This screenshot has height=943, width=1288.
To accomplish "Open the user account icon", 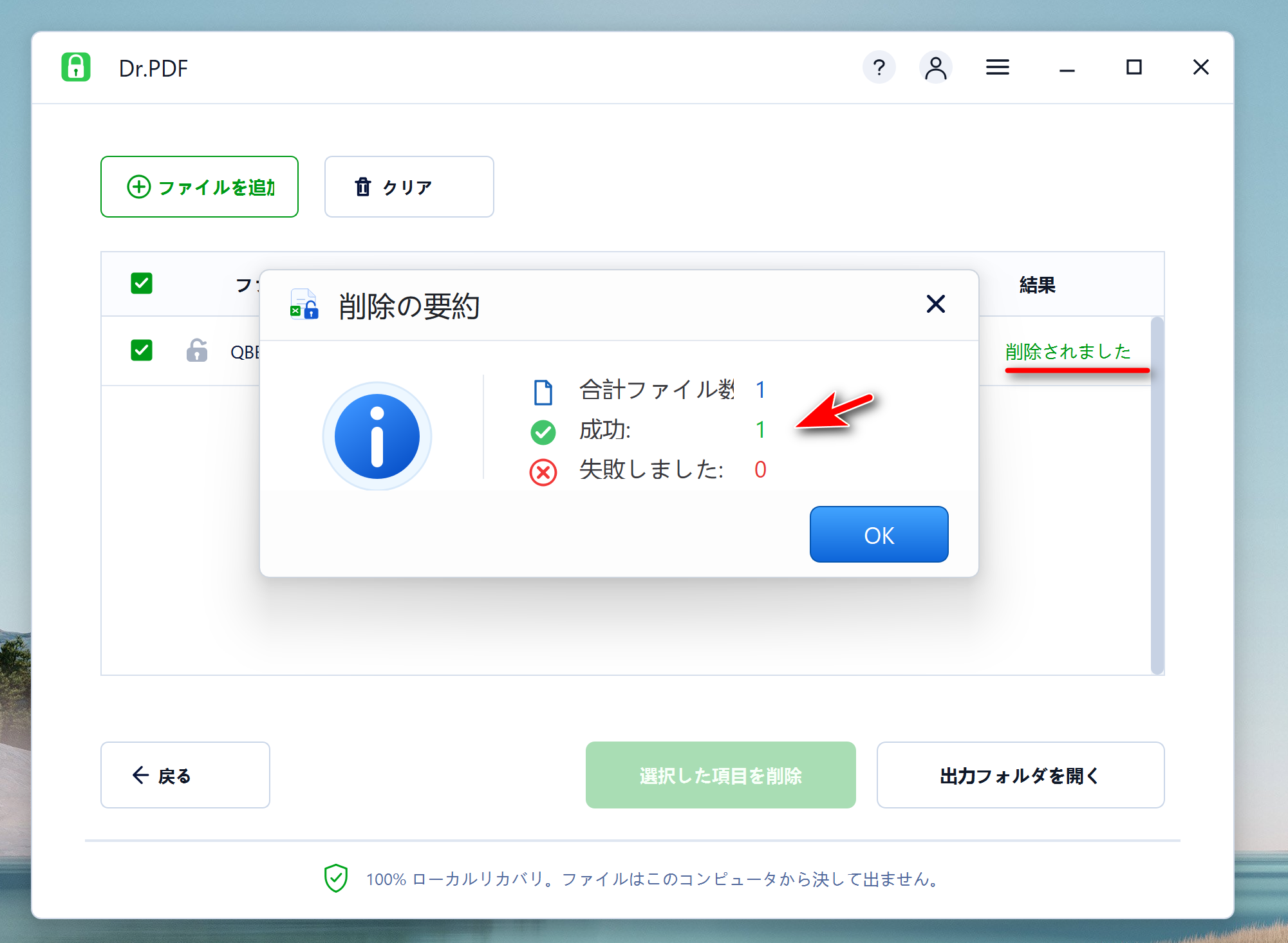I will coord(935,67).
